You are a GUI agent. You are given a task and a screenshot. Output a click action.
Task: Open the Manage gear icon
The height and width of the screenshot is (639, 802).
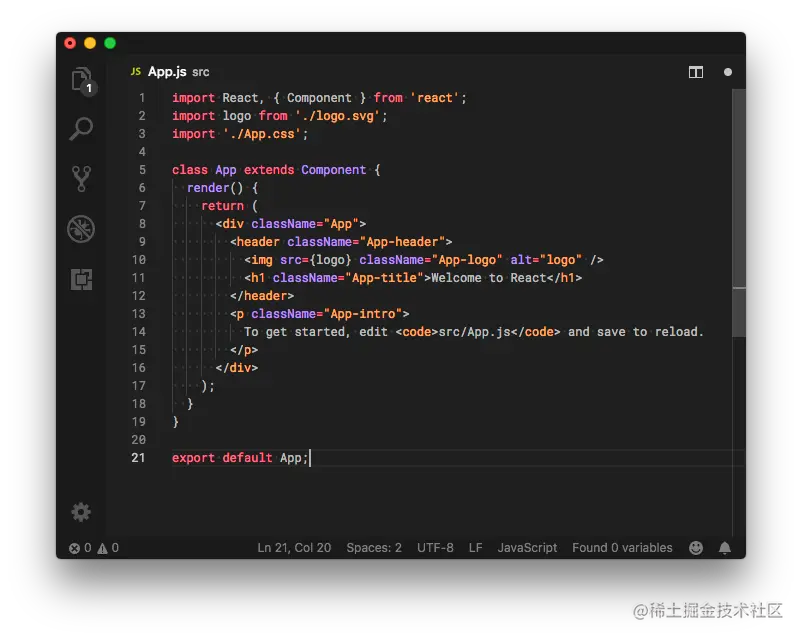(x=81, y=512)
